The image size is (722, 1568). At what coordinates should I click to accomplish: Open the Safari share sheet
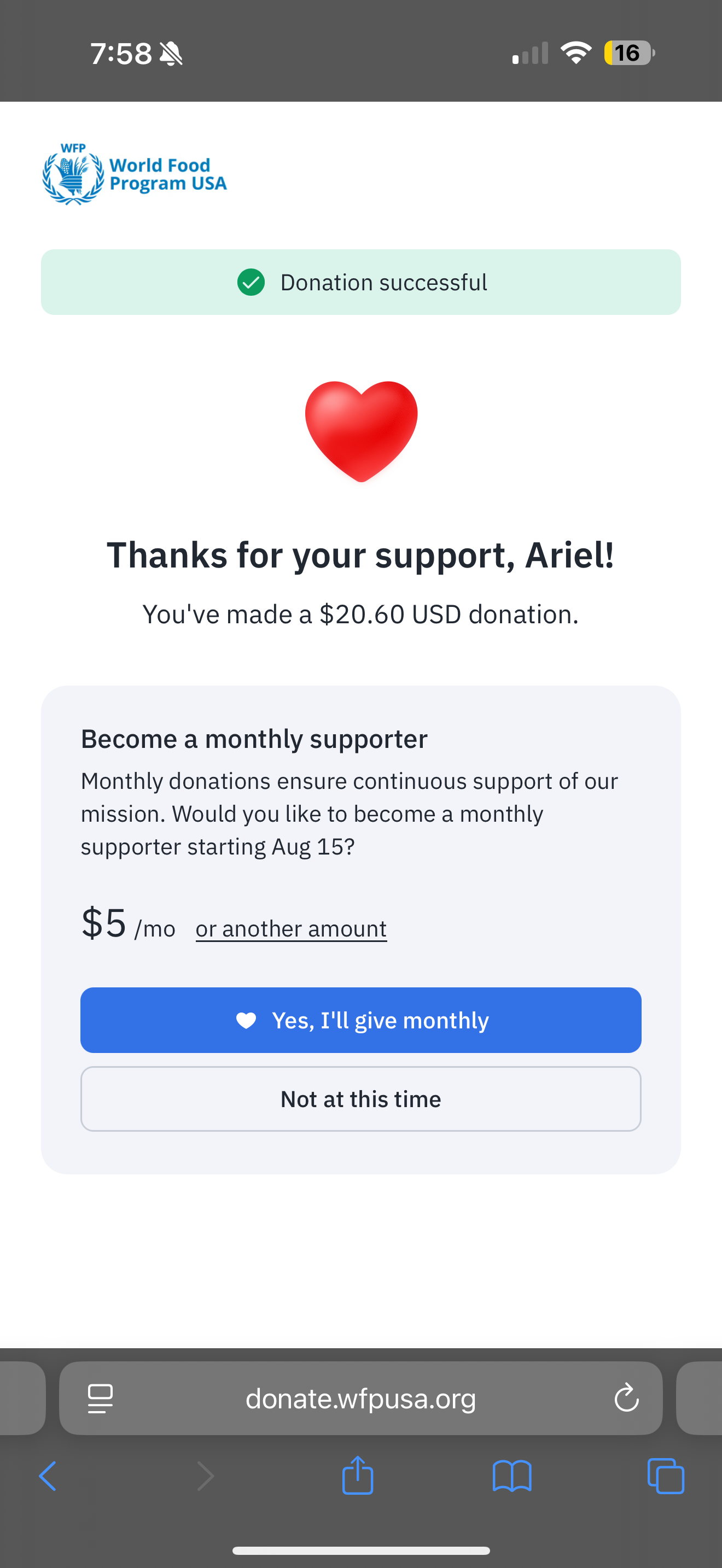pos(358,1475)
